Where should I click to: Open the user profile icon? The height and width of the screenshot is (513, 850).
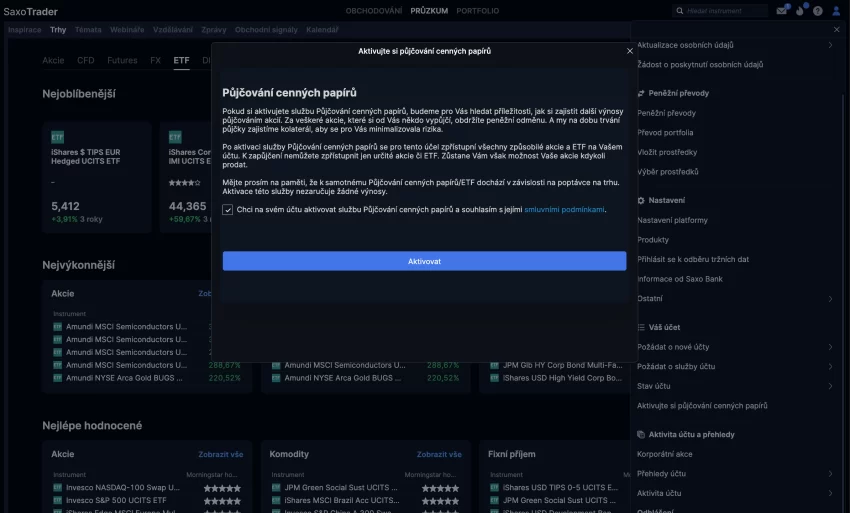[836, 11]
